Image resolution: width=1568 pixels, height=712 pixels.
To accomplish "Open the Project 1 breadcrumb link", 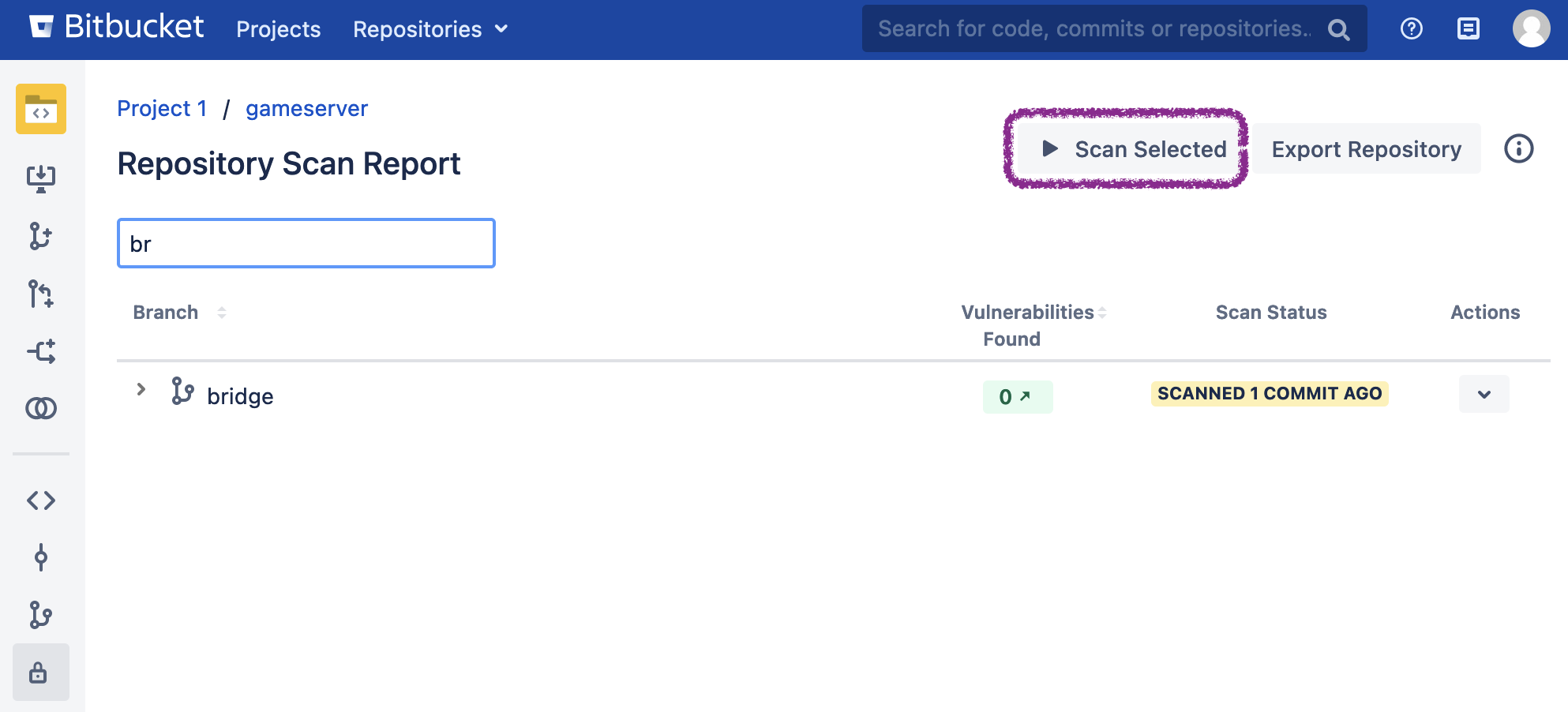I will coord(162,108).
